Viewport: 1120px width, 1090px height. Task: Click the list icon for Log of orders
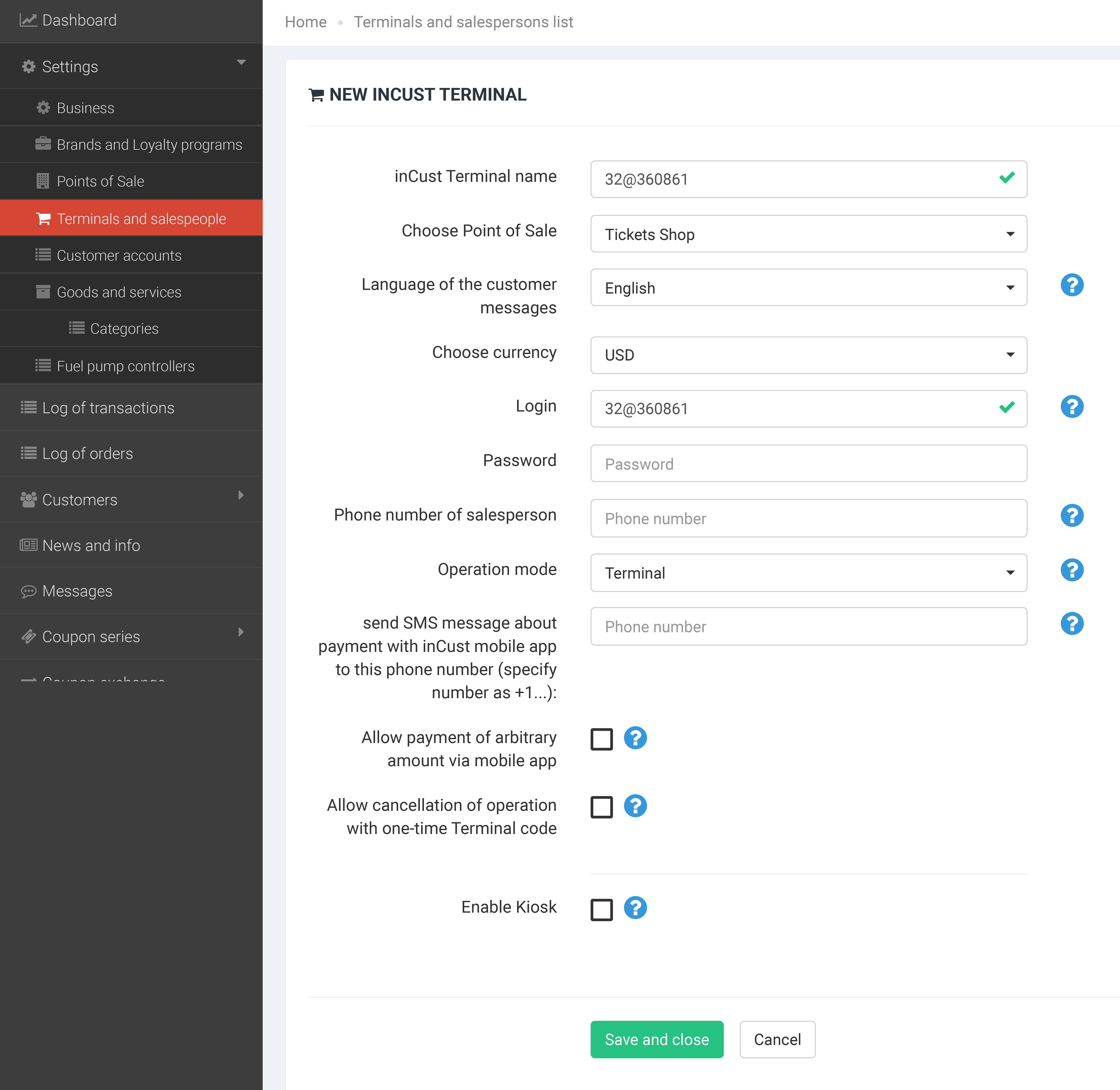point(29,453)
